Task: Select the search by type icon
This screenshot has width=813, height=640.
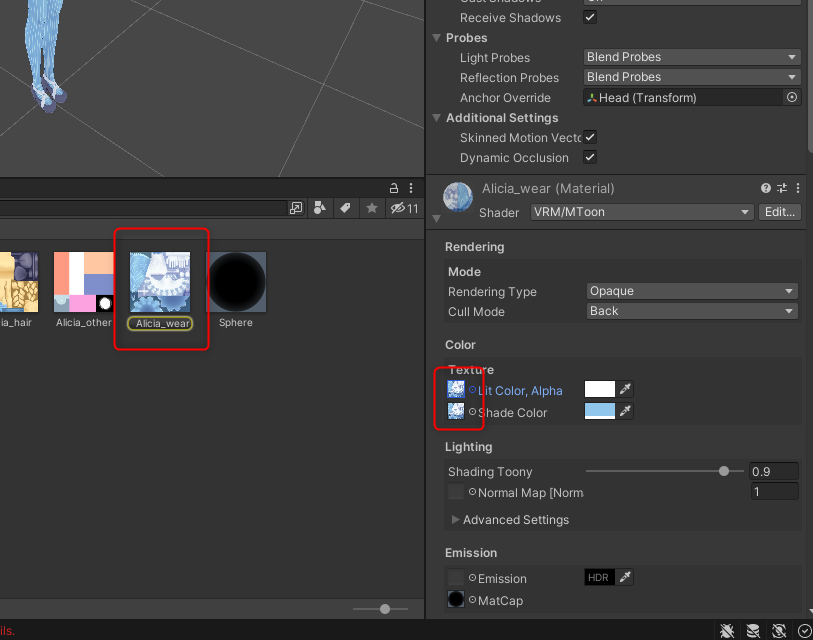Action: (x=318, y=207)
